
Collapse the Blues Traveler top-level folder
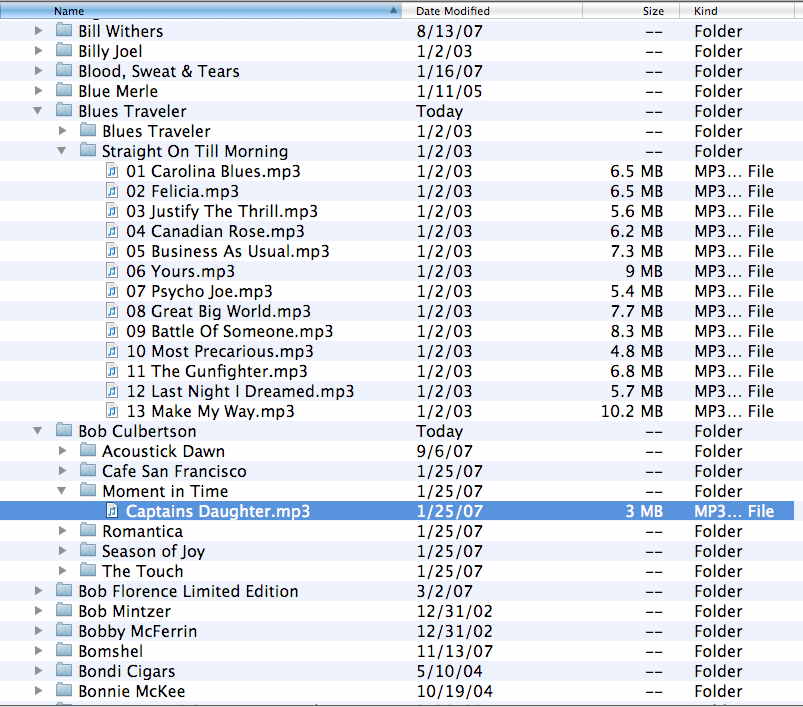(38, 111)
